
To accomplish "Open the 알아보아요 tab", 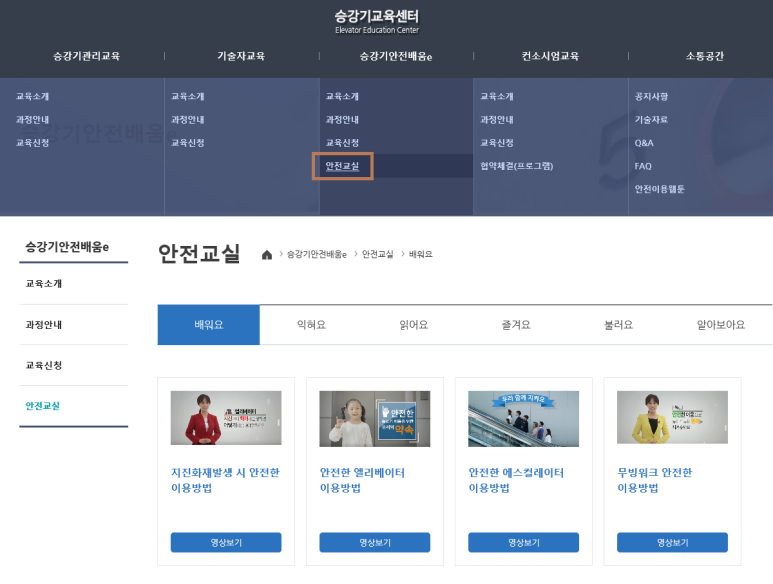I will [x=721, y=325].
